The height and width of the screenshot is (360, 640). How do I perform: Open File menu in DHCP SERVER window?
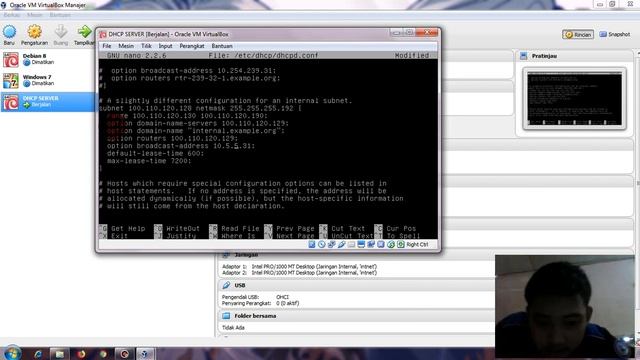click(x=107, y=46)
